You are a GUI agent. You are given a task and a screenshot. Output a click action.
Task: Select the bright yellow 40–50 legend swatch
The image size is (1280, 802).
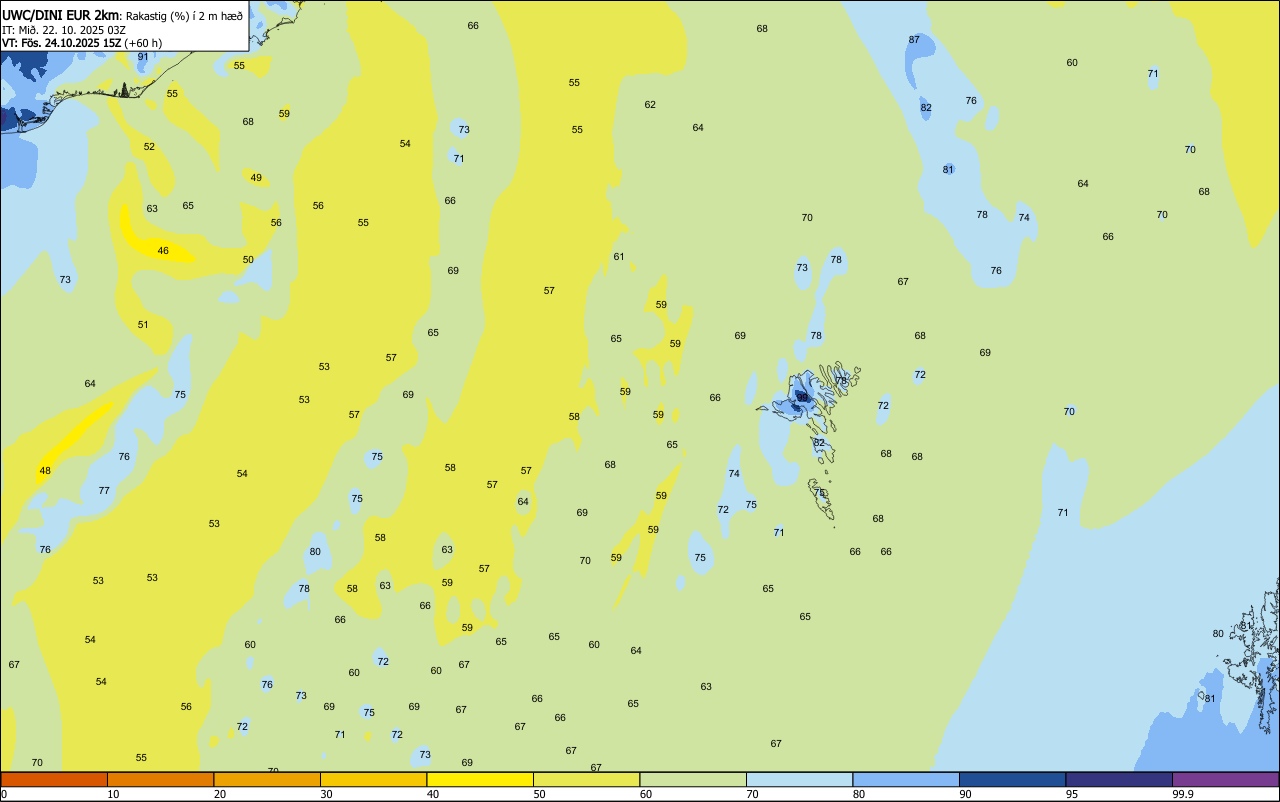(x=480, y=779)
